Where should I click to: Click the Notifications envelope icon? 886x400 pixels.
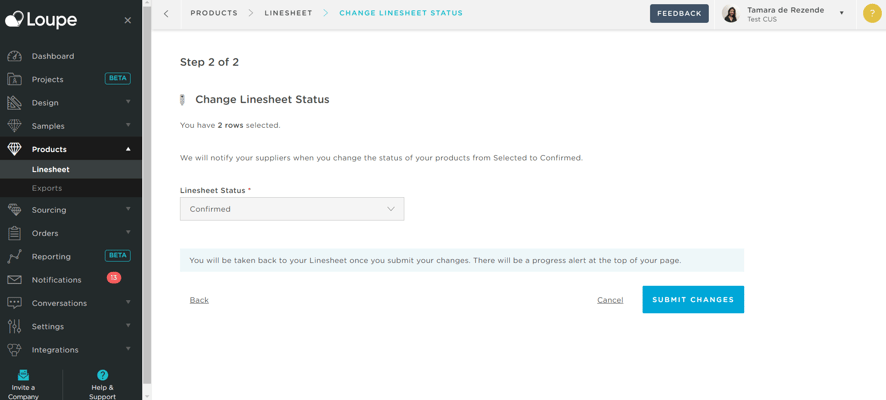pos(14,280)
